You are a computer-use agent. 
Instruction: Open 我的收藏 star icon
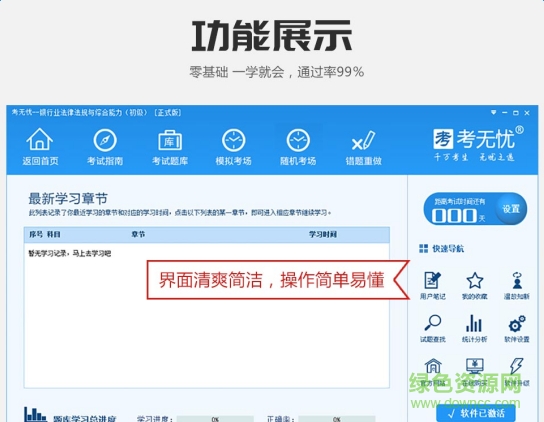[x=475, y=280]
